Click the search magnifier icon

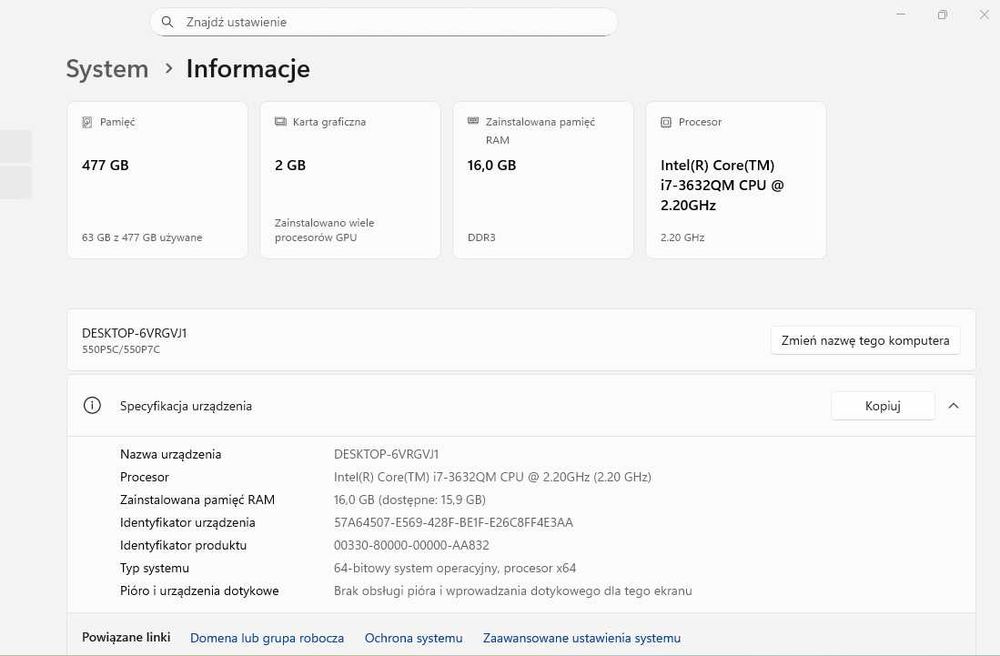tap(167, 22)
